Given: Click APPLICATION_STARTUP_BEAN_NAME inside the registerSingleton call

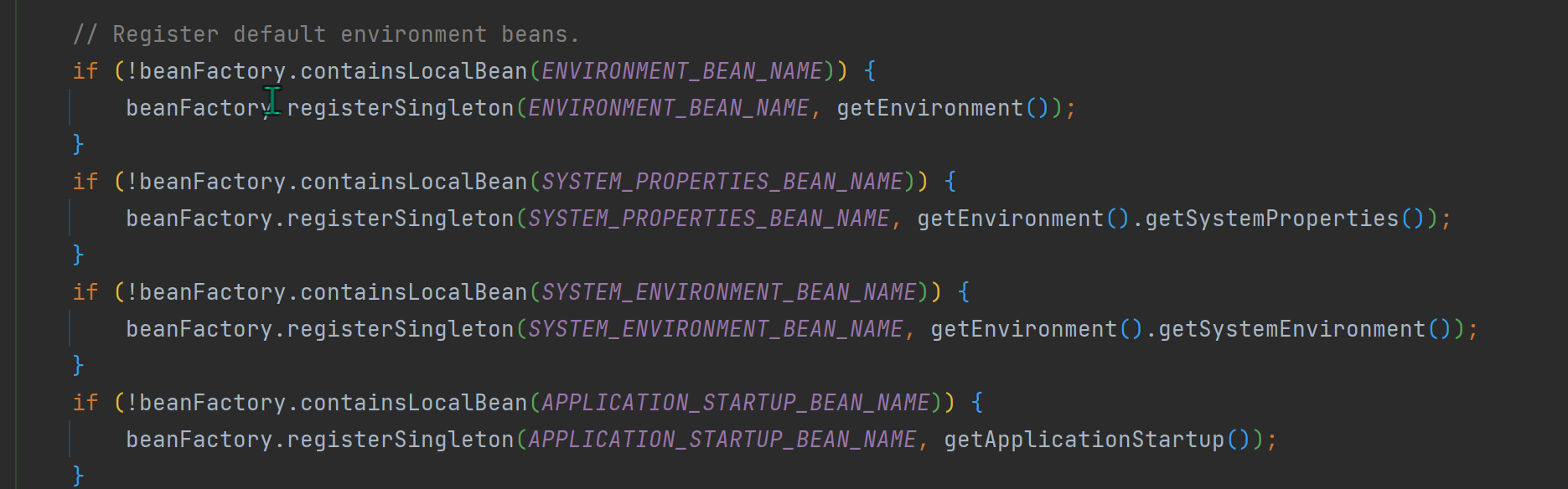Looking at the screenshot, I should tap(722, 440).
